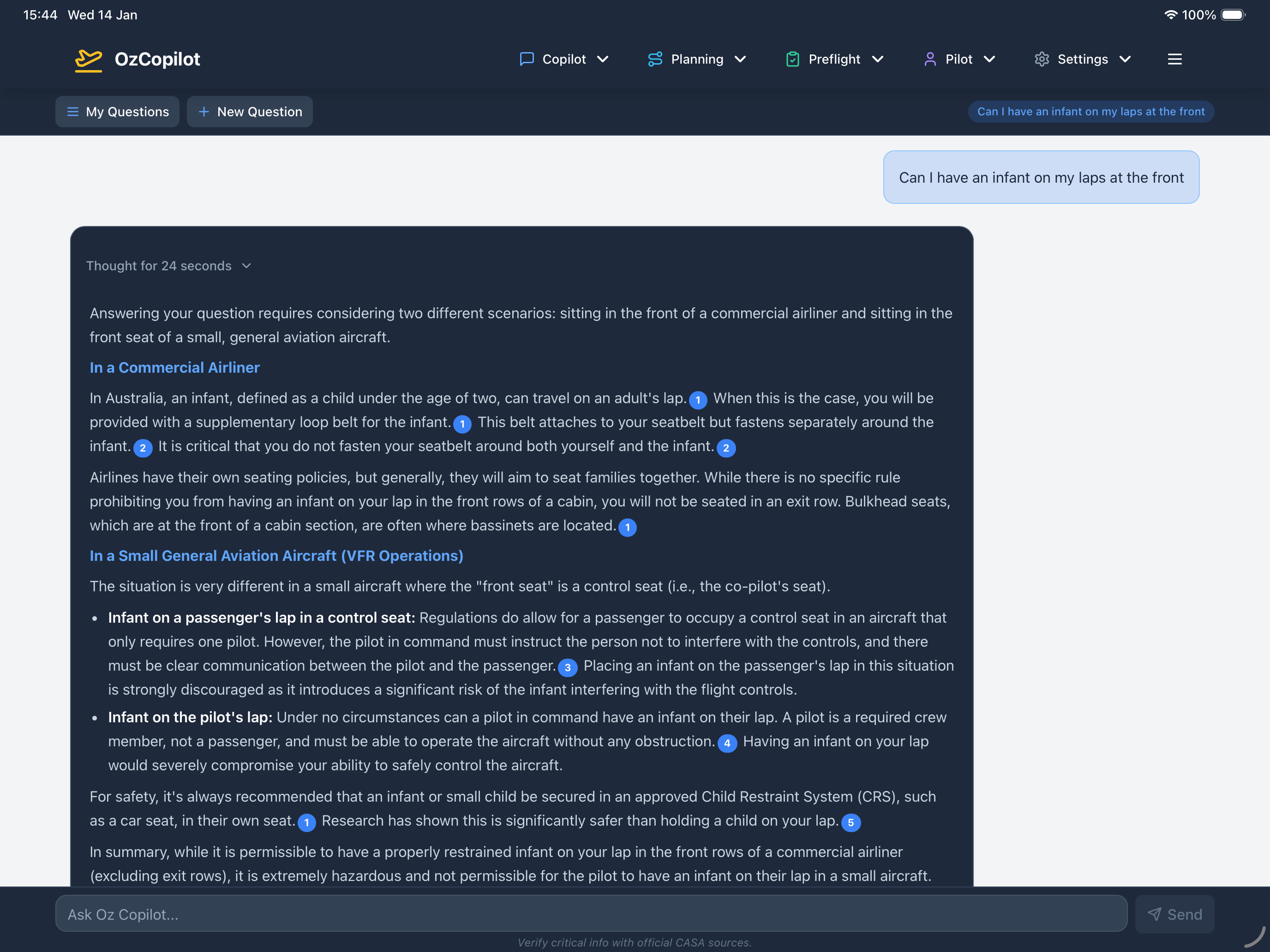Click the Planning route icon
Screen dimensions: 1270x952
pyautogui.click(x=655, y=59)
